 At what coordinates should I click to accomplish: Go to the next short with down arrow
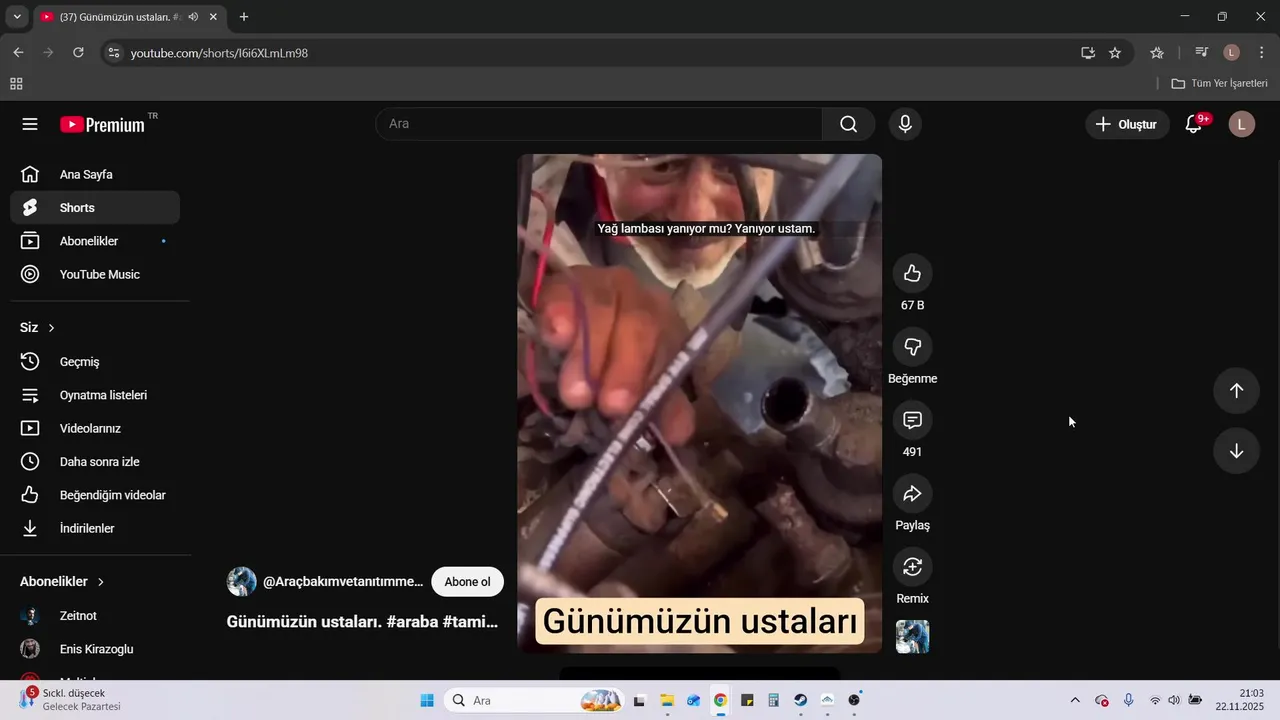(1236, 451)
